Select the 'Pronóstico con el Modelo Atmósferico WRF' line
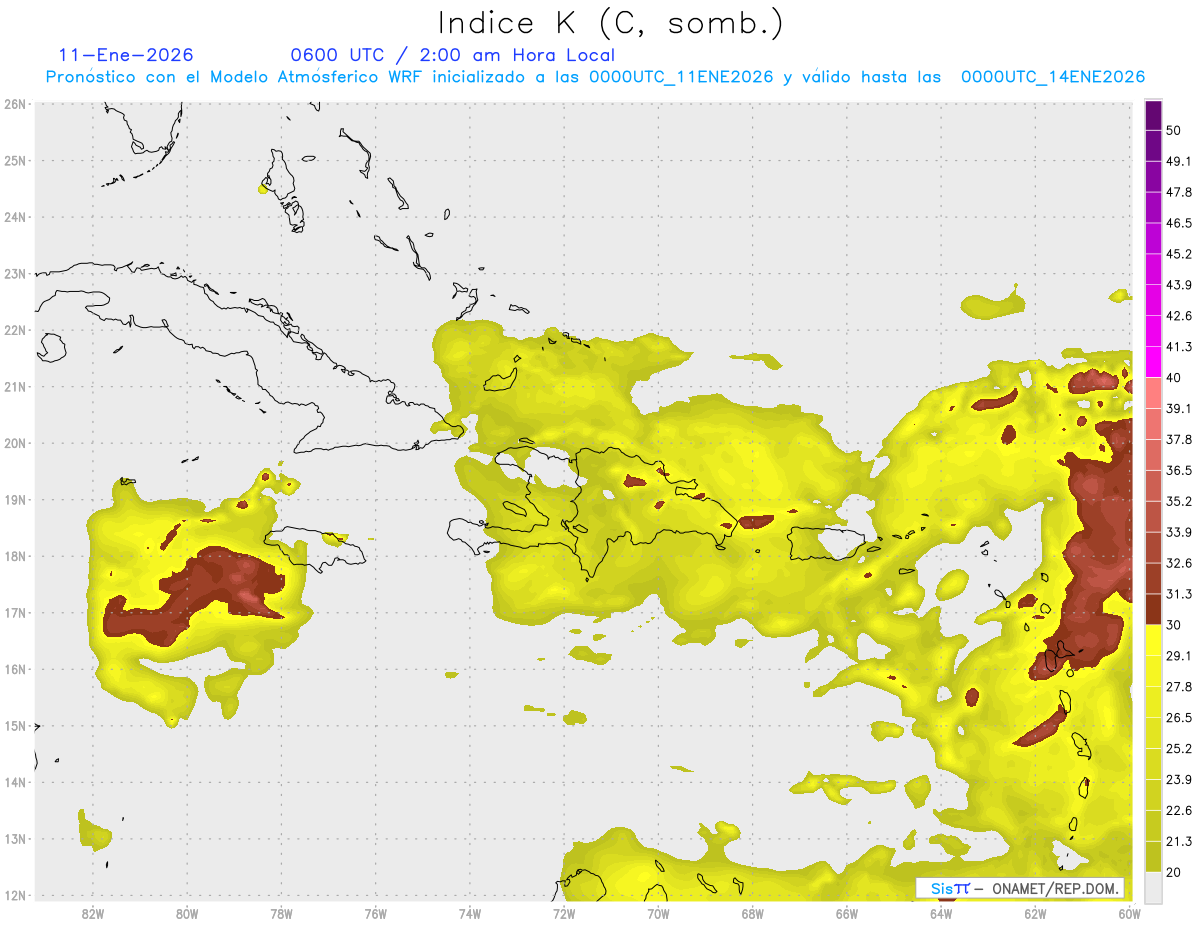The width and height of the screenshot is (1200, 927). click(x=595, y=77)
